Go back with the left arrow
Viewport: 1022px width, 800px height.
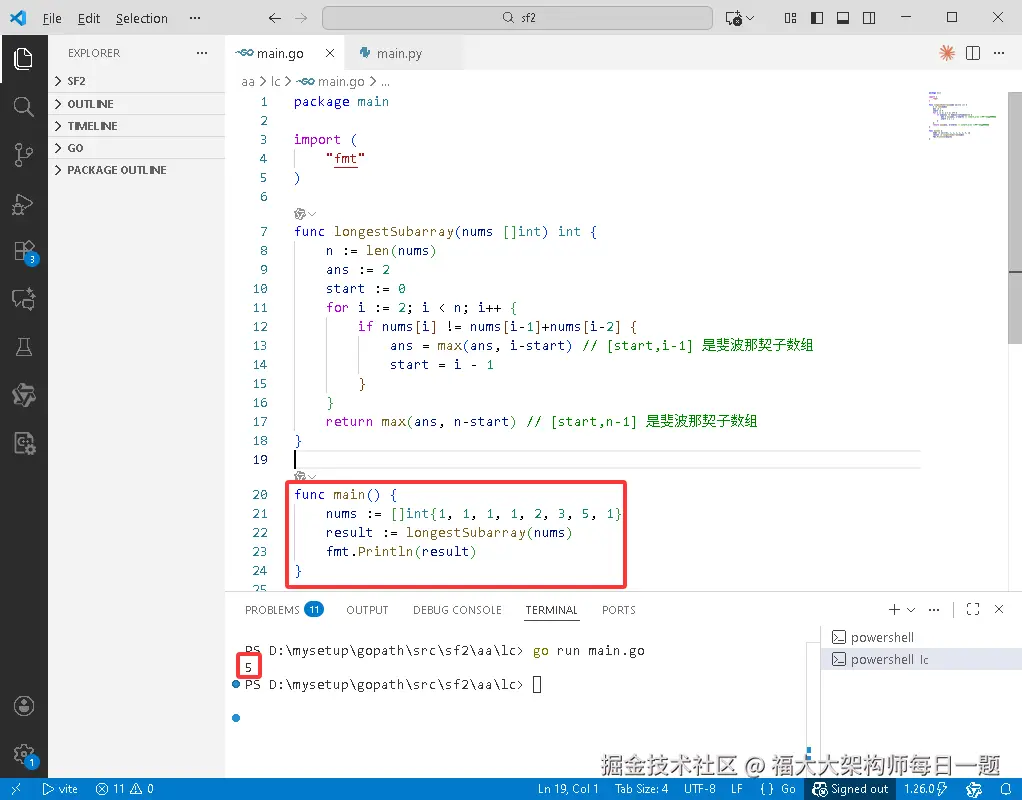(275, 18)
